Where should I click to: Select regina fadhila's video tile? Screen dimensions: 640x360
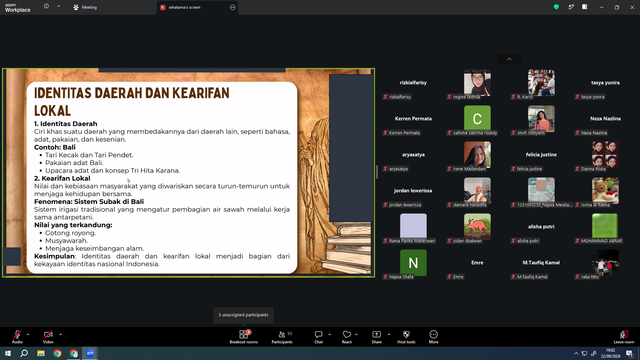[477, 83]
